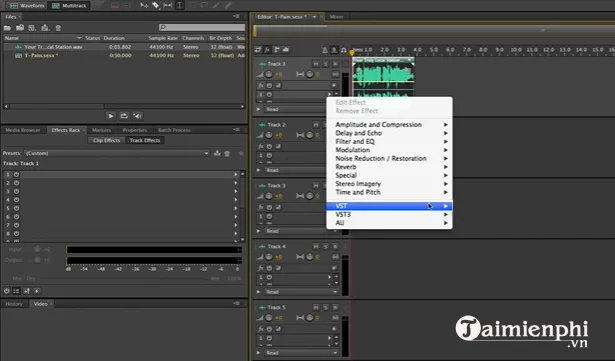Viewport: 615px width, 361px height.
Task: Click Sends icon in editor toolbar
Action: 277,49
